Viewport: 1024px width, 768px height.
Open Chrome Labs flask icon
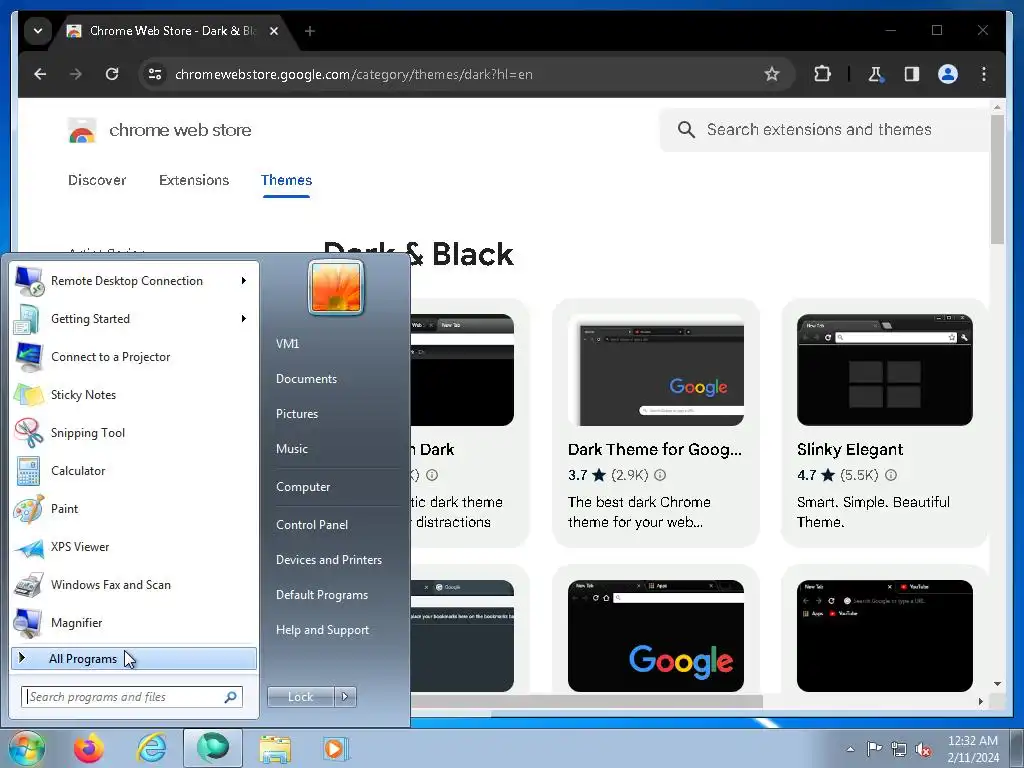[876, 74]
